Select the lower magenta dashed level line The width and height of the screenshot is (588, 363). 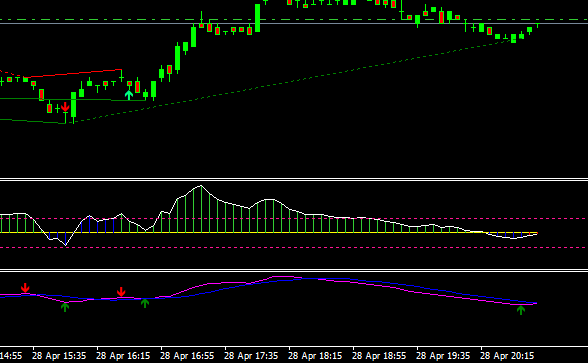pyautogui.click(x=294, y=248)
